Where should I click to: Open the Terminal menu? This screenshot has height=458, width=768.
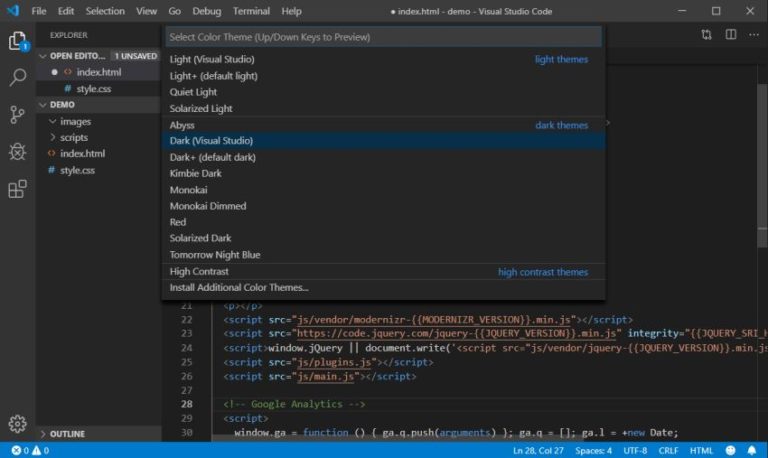click(251, 11)
